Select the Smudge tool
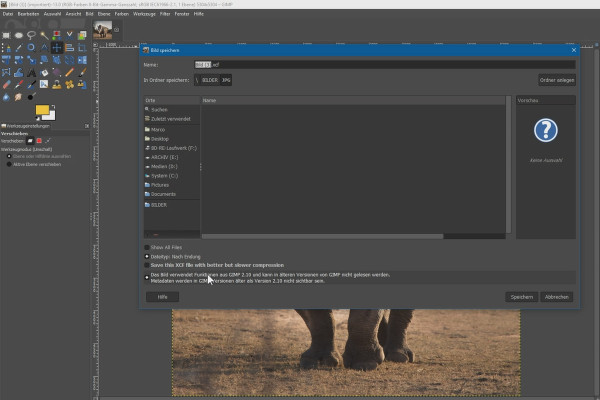 (19, 97)
